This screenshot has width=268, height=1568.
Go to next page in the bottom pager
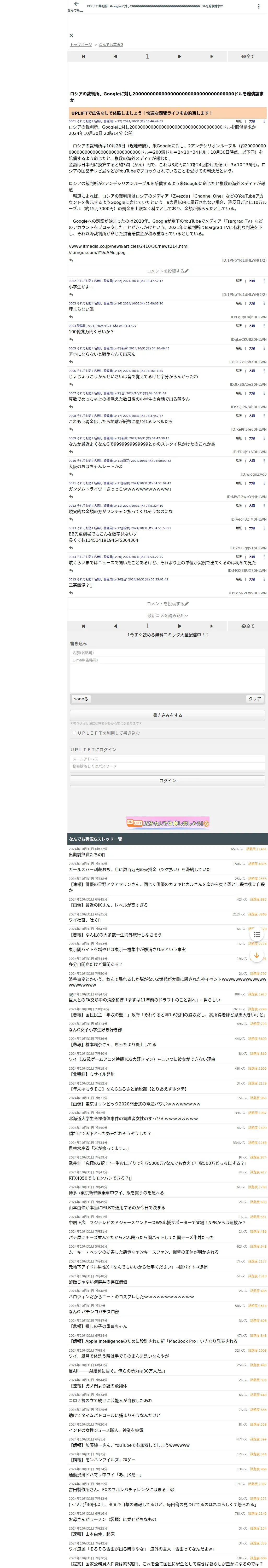coord(179,626)
